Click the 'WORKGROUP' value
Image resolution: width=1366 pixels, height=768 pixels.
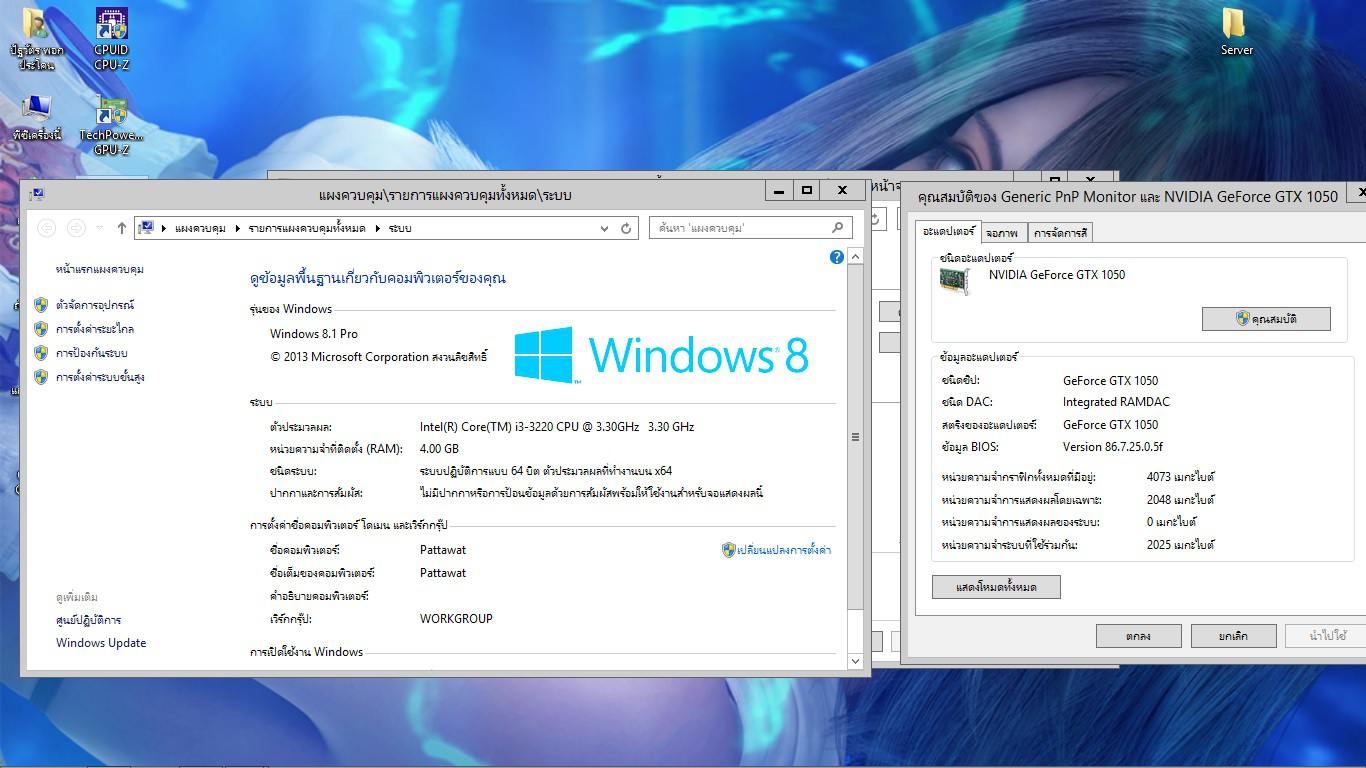(x=456, y=618)
